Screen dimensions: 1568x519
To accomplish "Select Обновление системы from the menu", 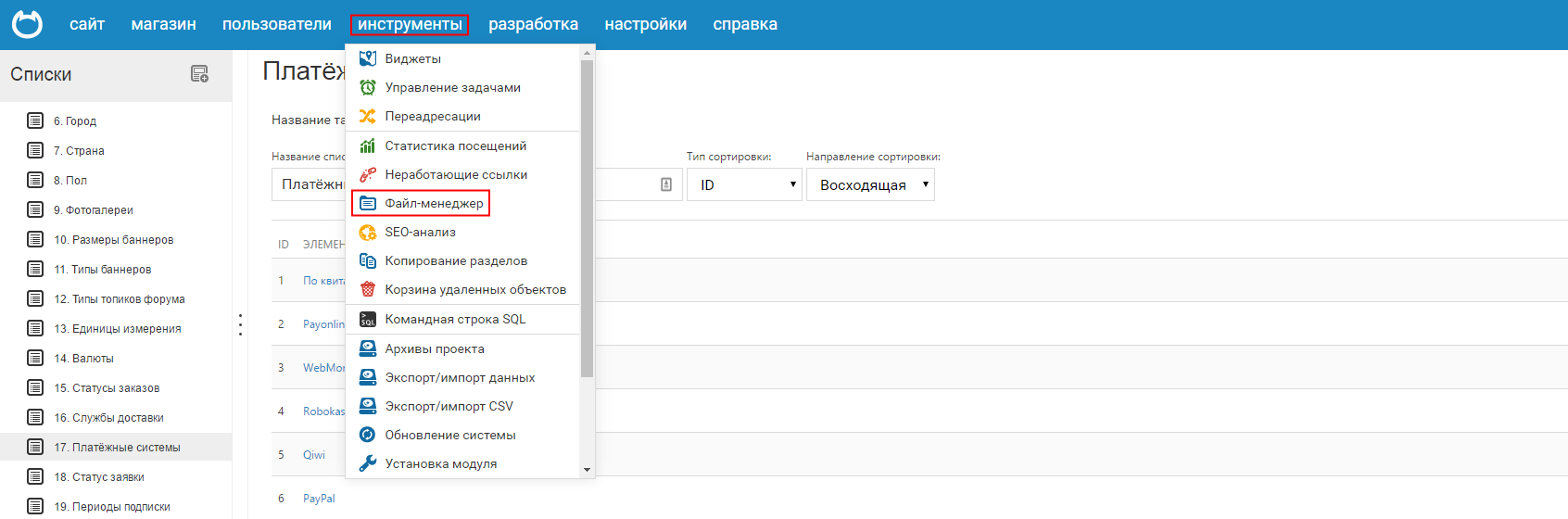I will click(450, 435).
